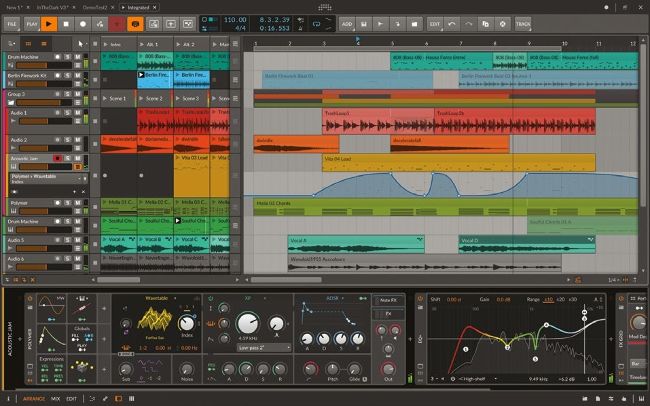The image size is (650, 406).
Task: Arm the Acoustic Jam track for recording
Action: [x=58, y=158]
